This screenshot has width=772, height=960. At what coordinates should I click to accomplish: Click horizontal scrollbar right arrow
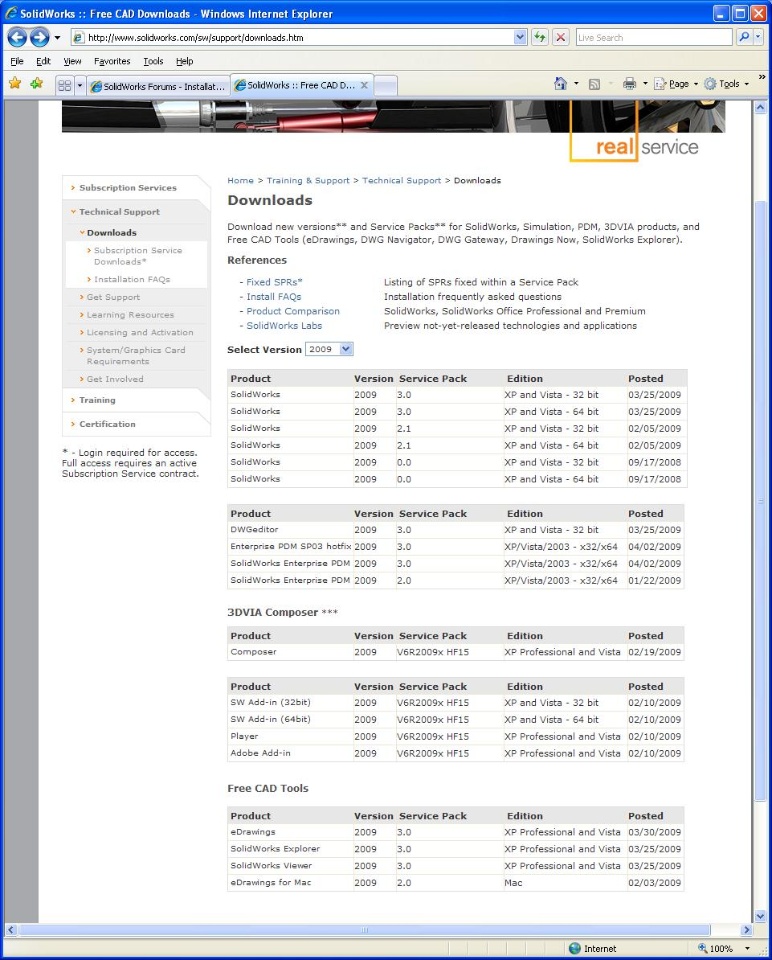point(746,929)
